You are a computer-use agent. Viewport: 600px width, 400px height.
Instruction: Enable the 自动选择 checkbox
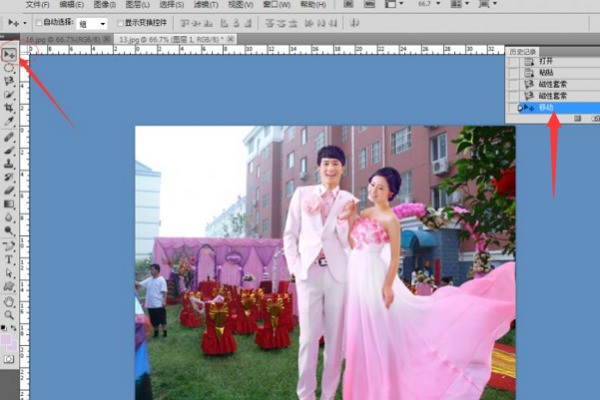pos(39,23)
